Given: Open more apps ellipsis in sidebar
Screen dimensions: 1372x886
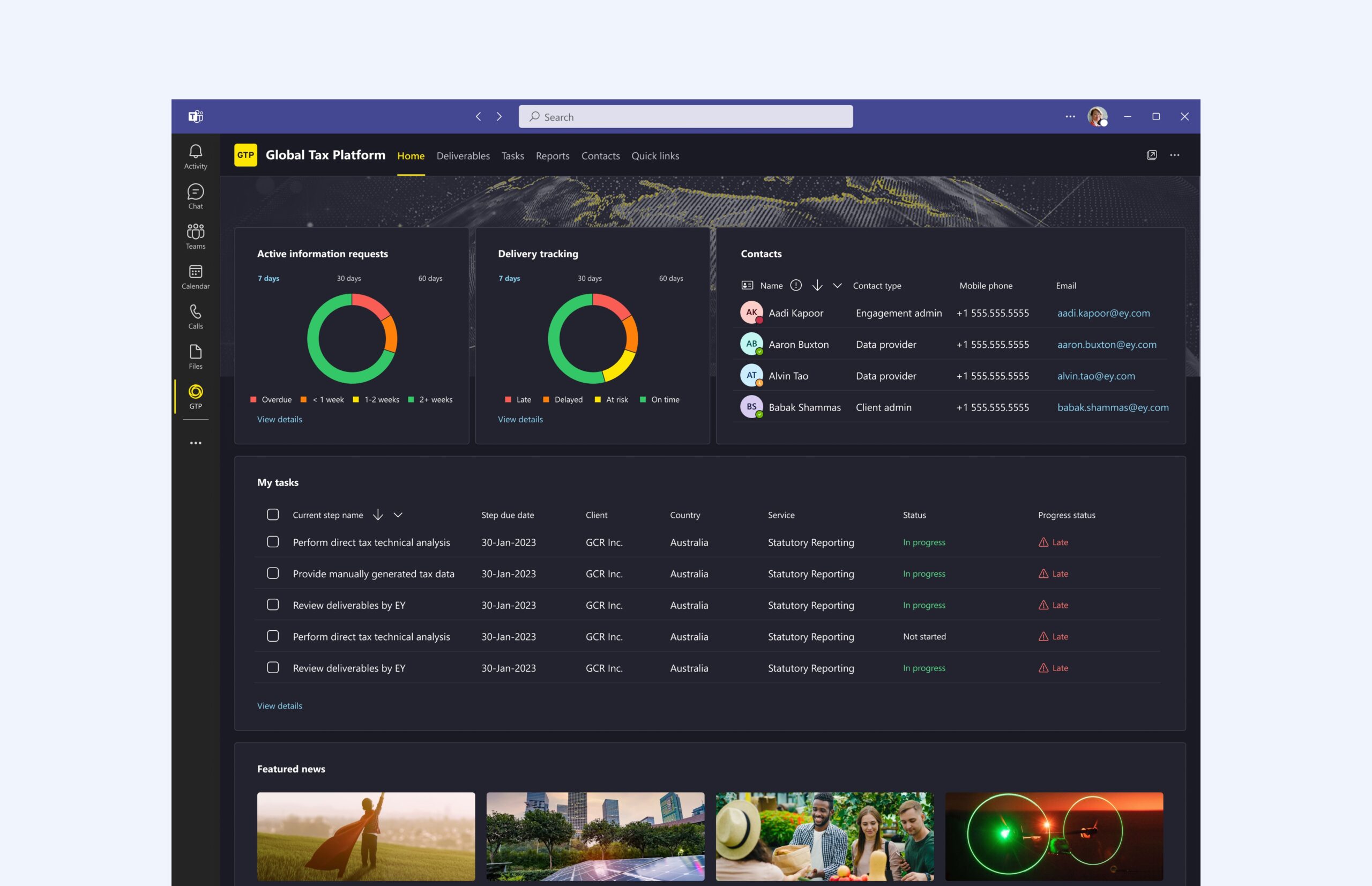Looking at the screenshot, I should pyautogui.click(x=196, y=443).
